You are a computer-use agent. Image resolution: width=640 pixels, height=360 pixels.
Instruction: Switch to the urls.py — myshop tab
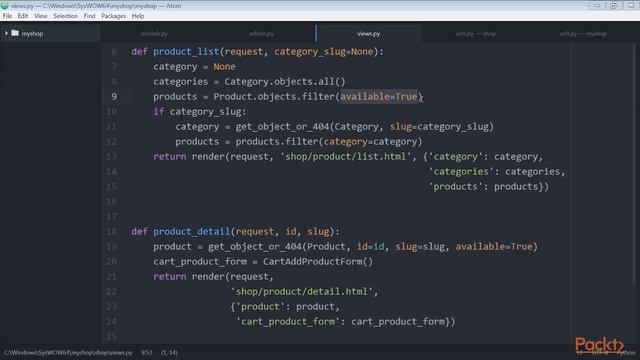click(x=583, y=34)
